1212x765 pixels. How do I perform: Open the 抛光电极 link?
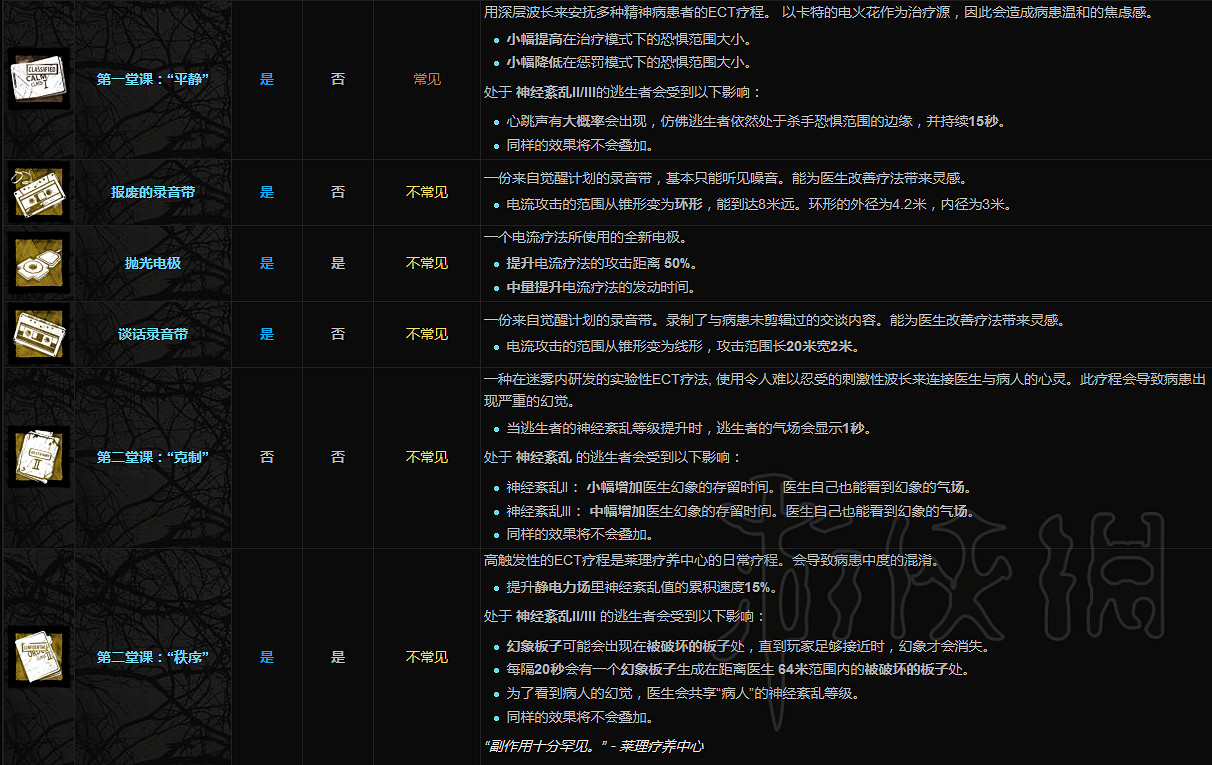point(152,263)
